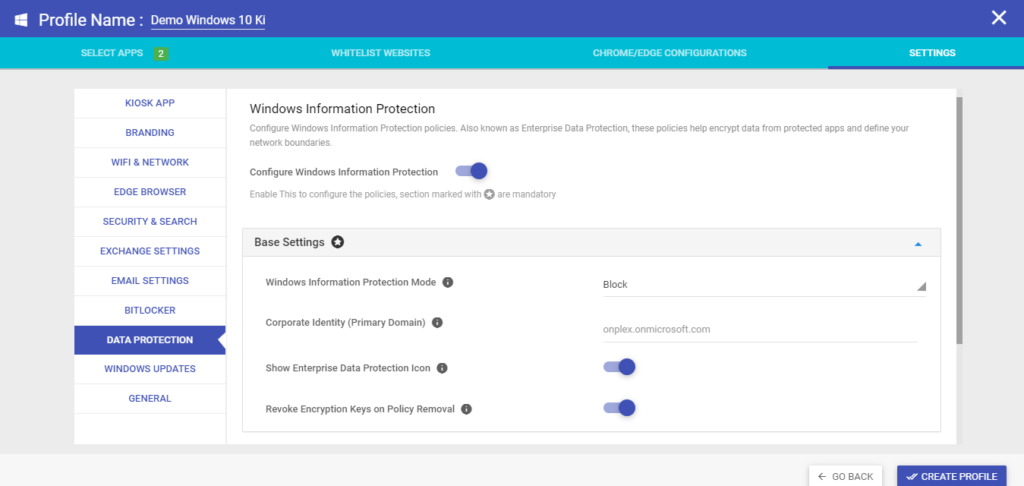Click the Windows logo icon beside Profile Name

coord(21,20)
